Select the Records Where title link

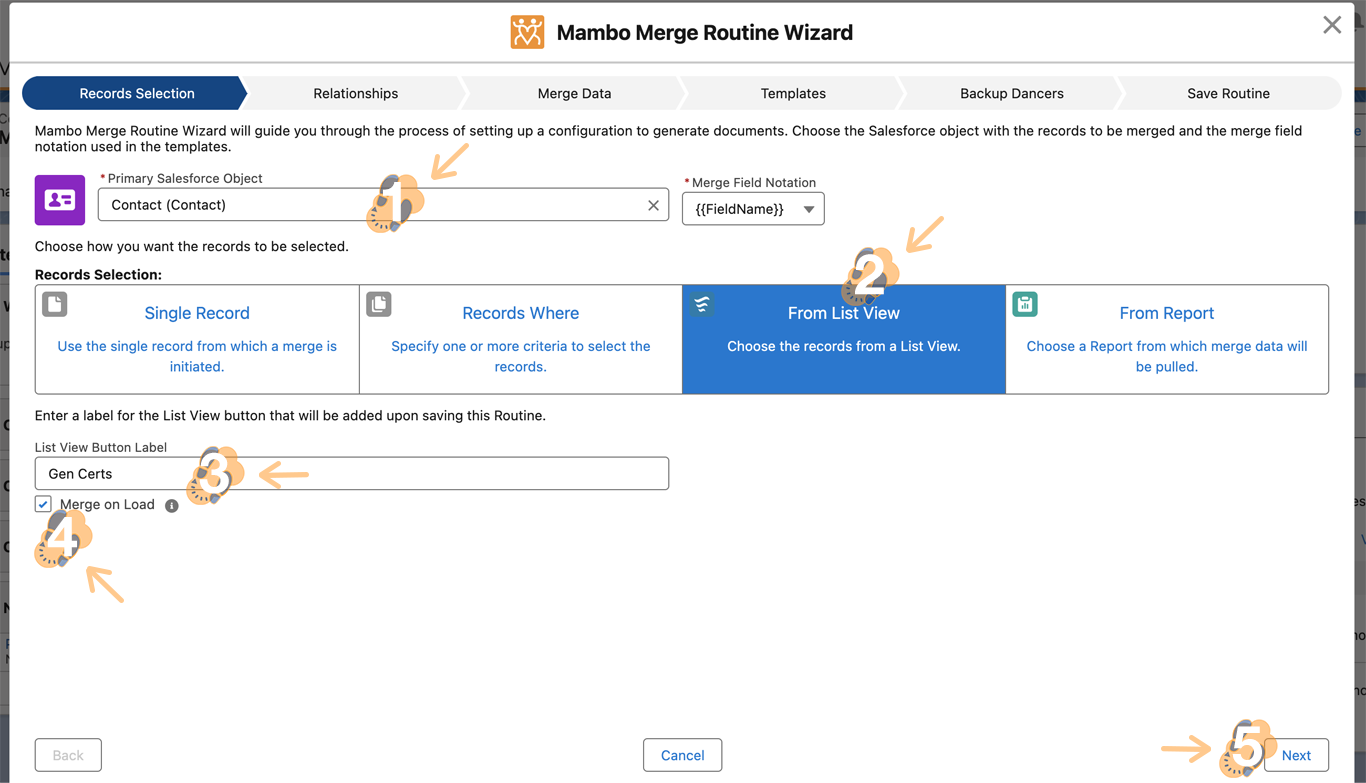(520, 313)
